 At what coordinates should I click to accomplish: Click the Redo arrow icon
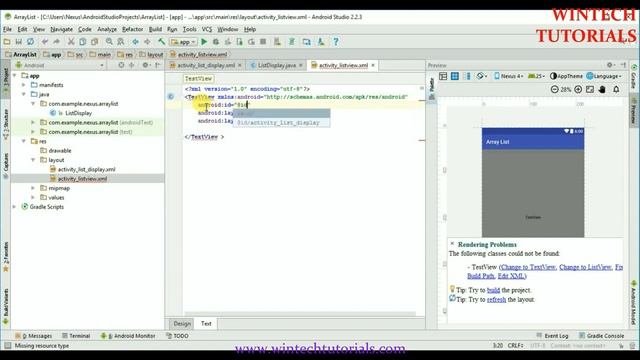(56, 42)
